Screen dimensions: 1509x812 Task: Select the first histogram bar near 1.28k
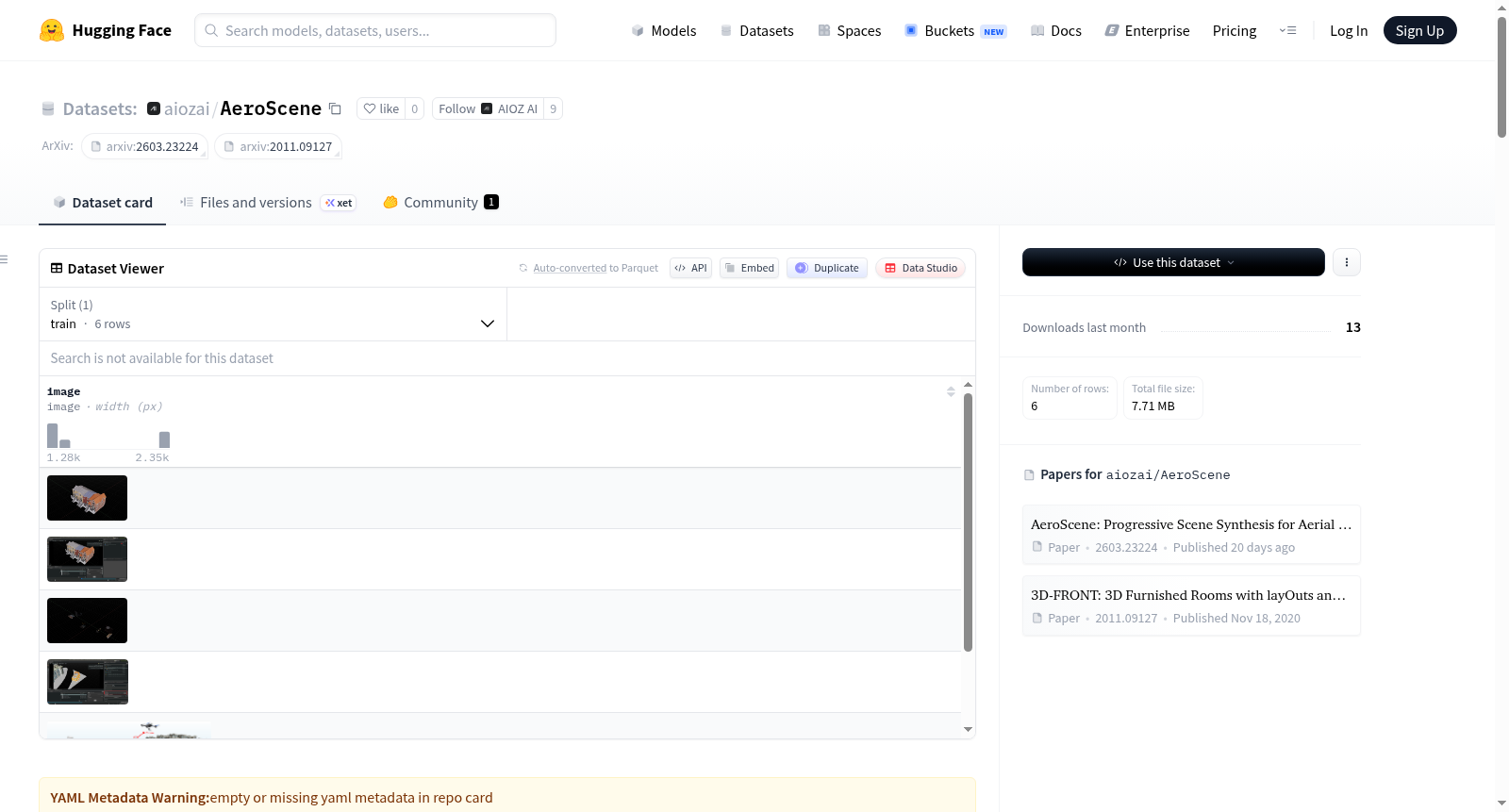tap(53, 436)
